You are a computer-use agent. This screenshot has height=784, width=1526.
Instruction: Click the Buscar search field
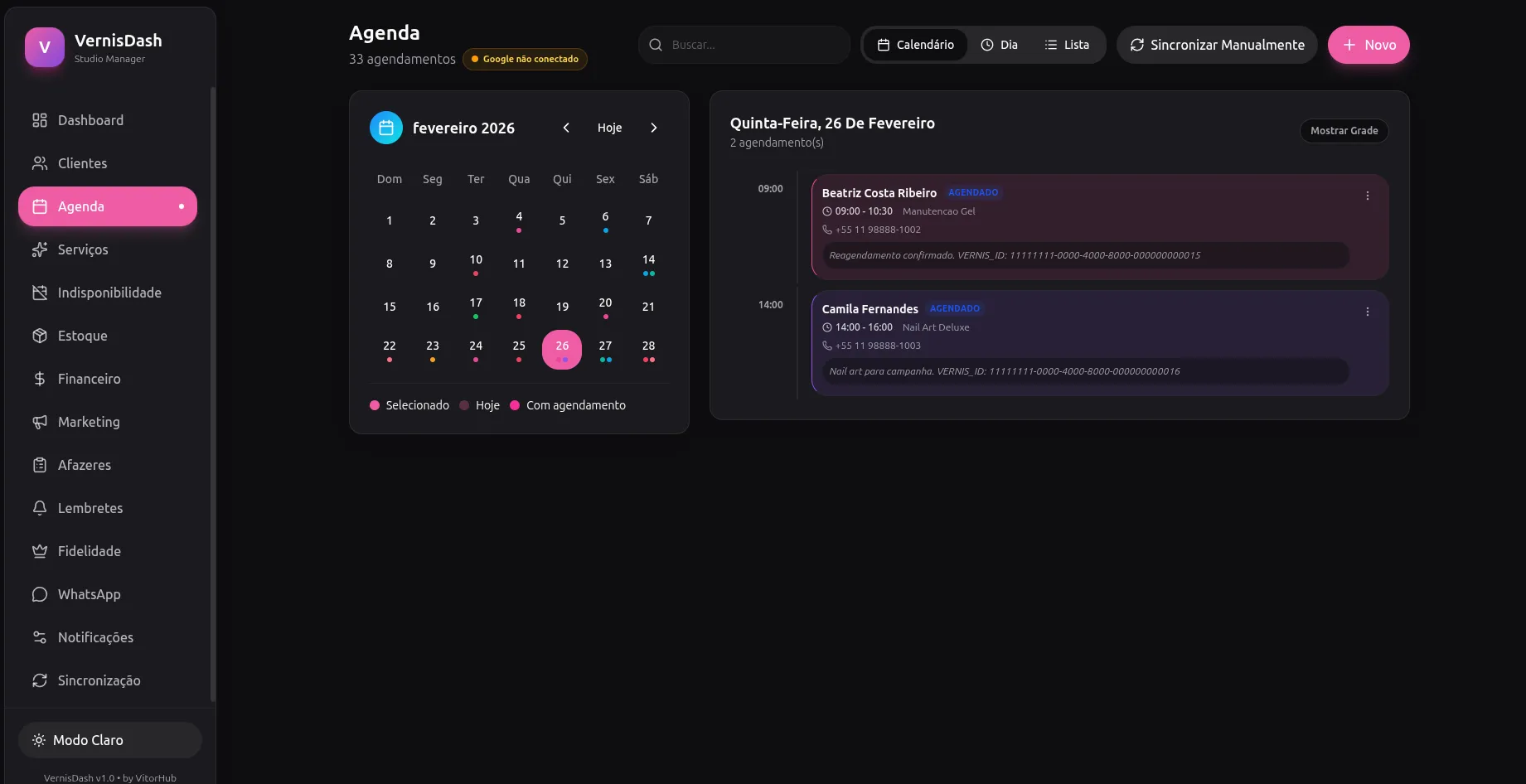[x=744, y=45]
